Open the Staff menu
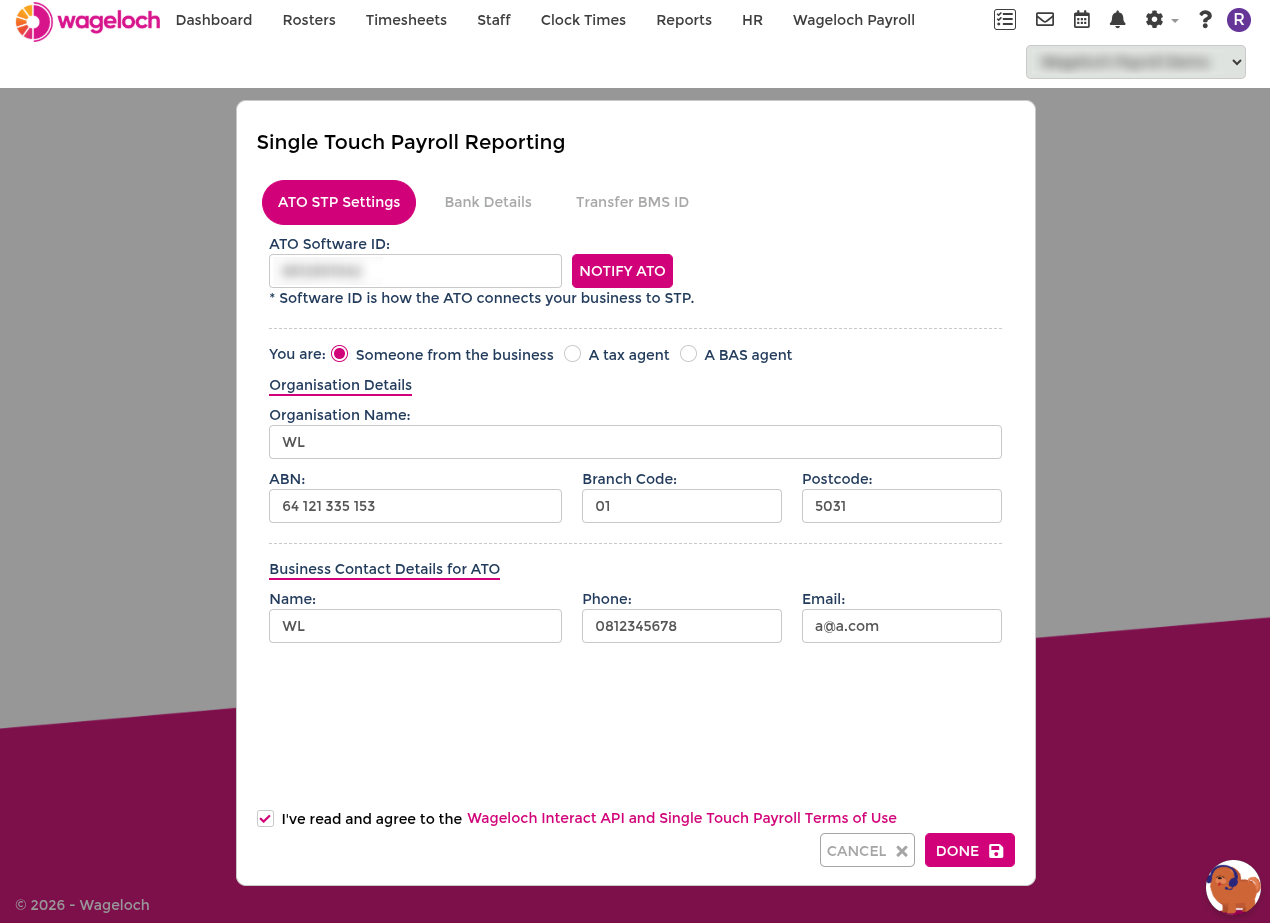This screenshot has width=1270, height=923. [x=494, y=20]
